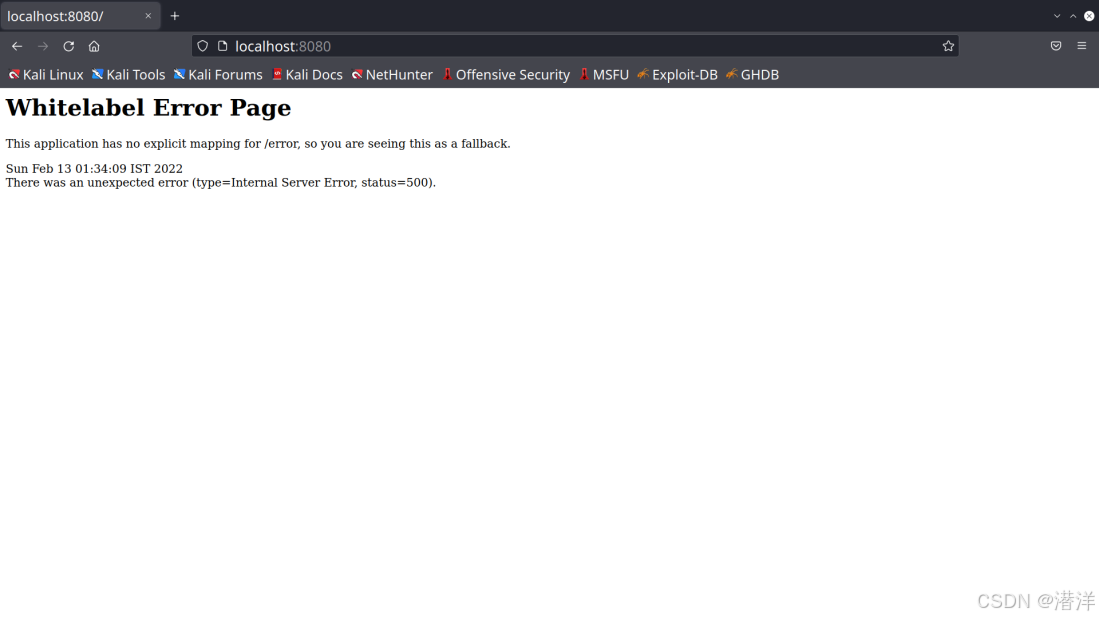
Task: Restore the browser window with caret button
Action: [1073, 16]
